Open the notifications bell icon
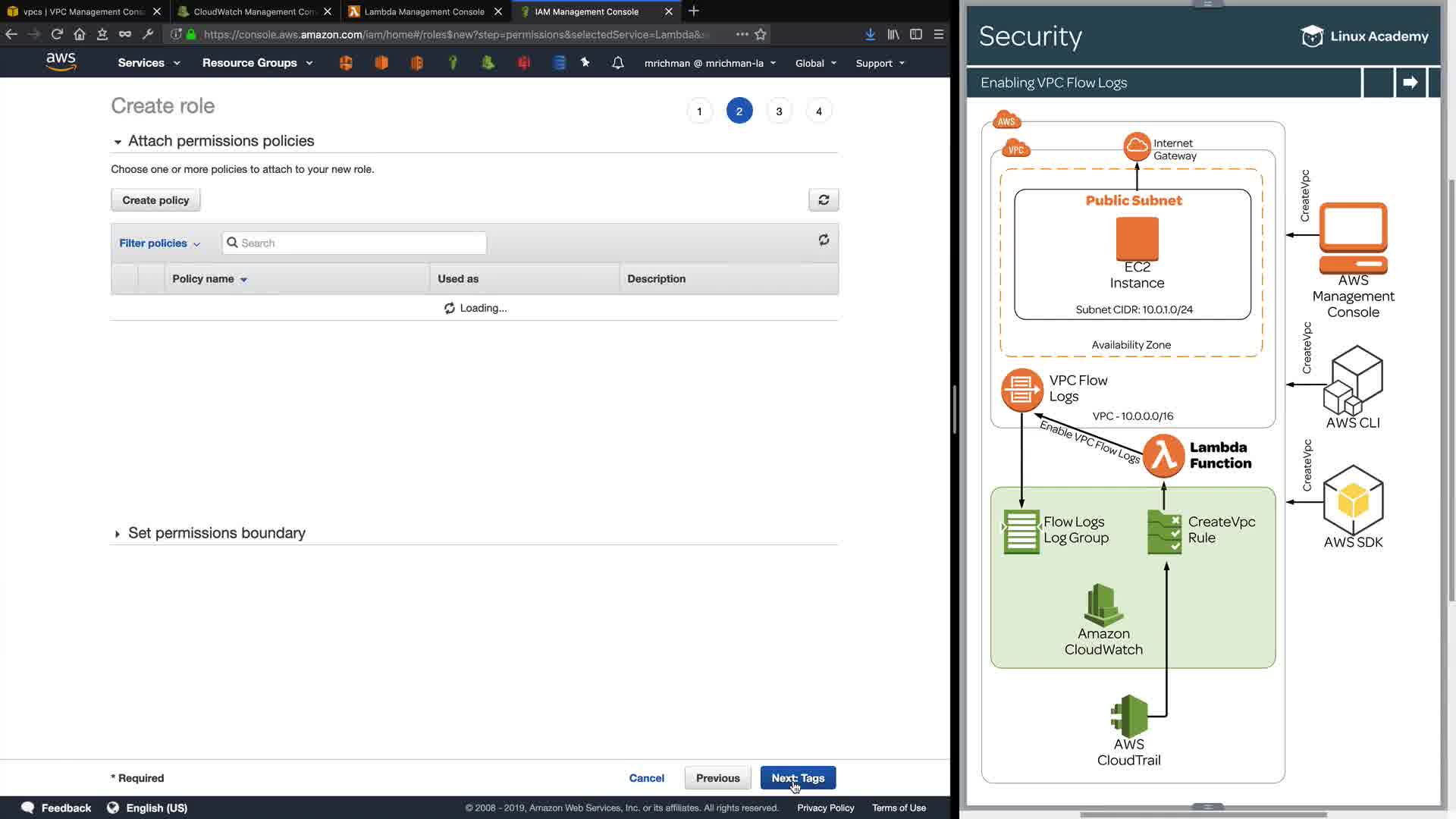This screenshot has width=1456, height=819. click(x=617, y=63)
